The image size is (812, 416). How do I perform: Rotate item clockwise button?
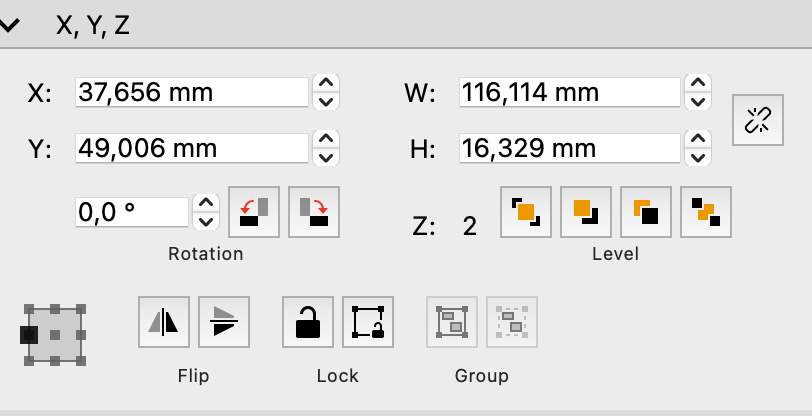(x=314, y=211)
